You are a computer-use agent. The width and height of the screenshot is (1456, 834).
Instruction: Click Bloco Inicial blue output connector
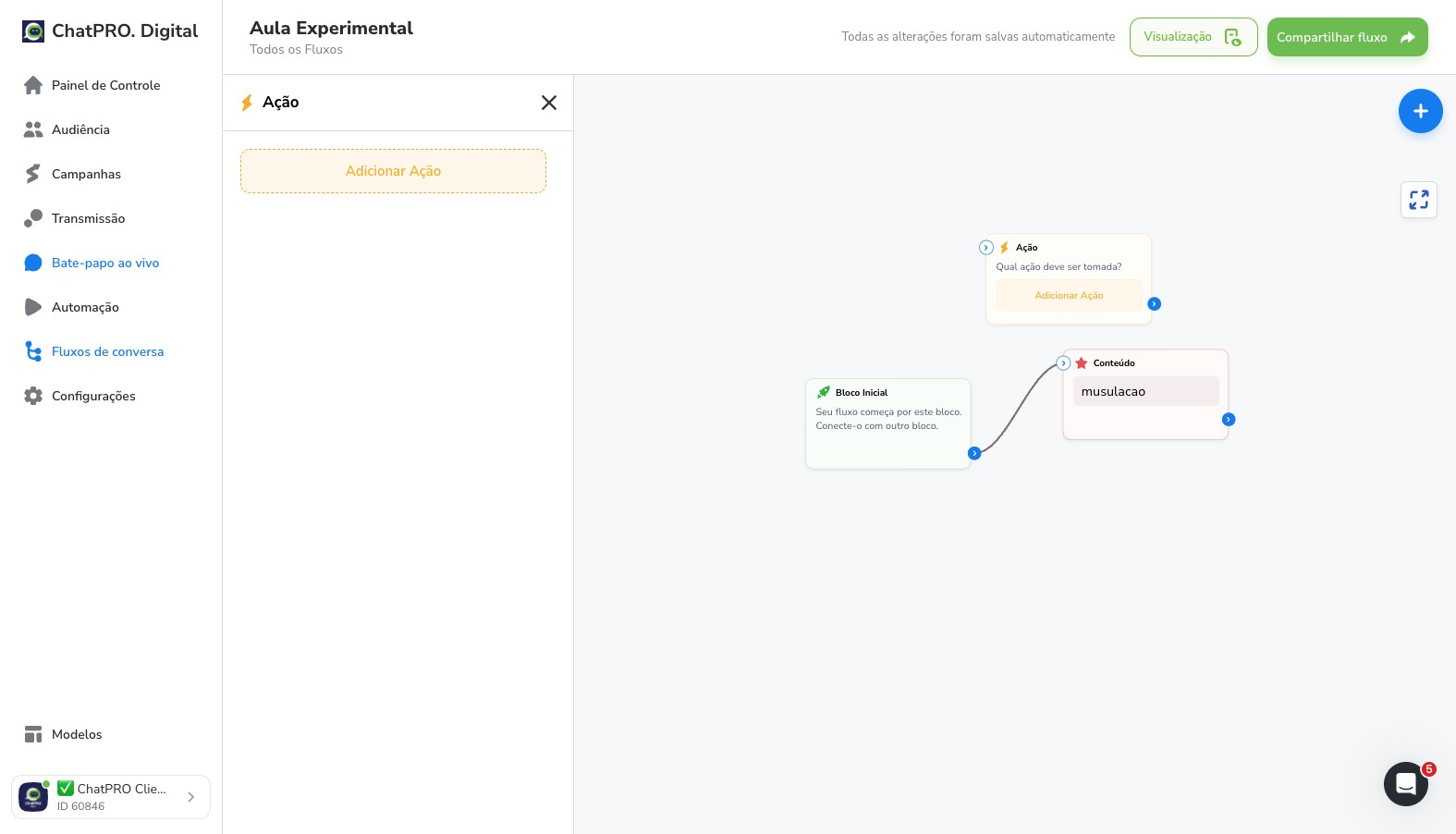[x=974, y=453]
